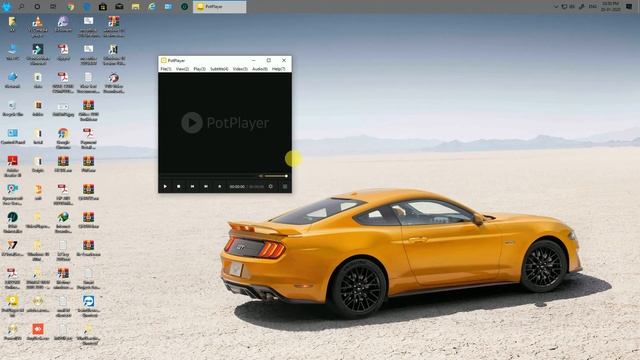Click the open file eject icon in PotPlayer
Image resolution: width=640 pixels, height=360 pixels.
pos(220,187)
